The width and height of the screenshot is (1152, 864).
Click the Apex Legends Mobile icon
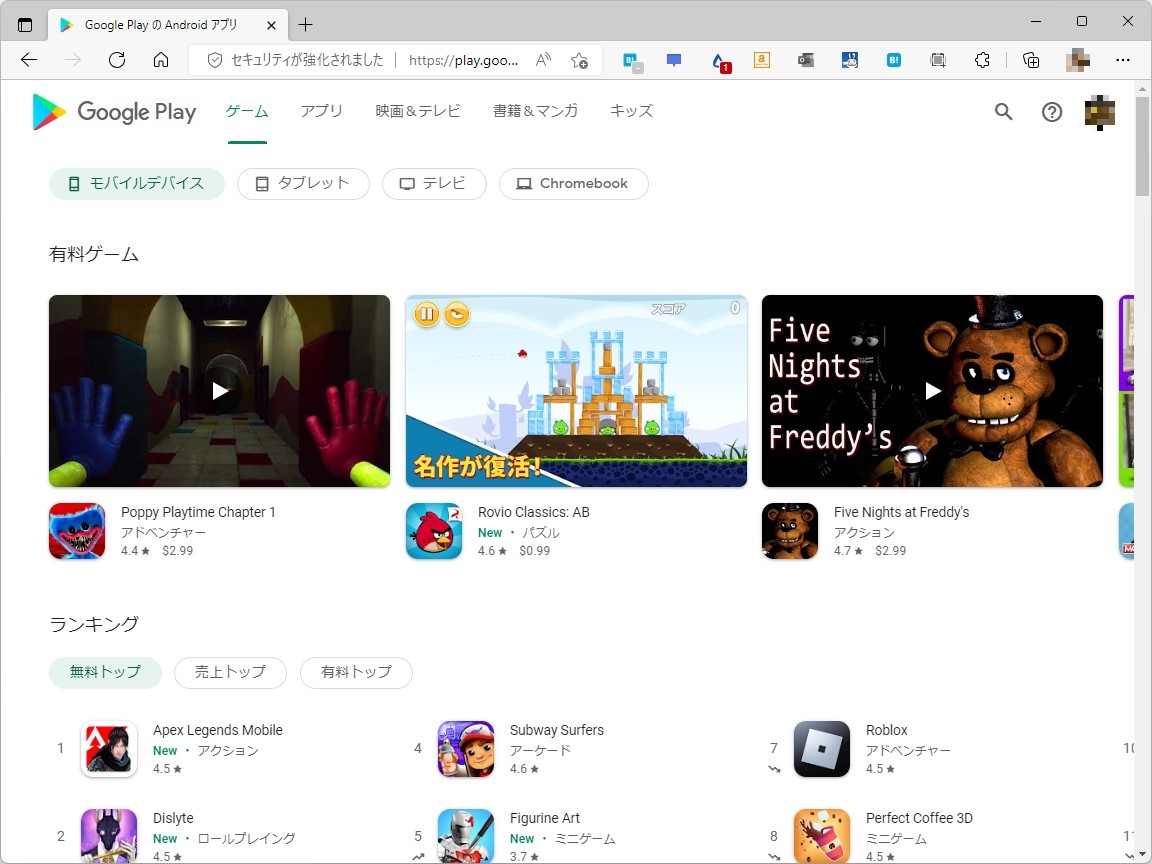click(x=109, y=749)
